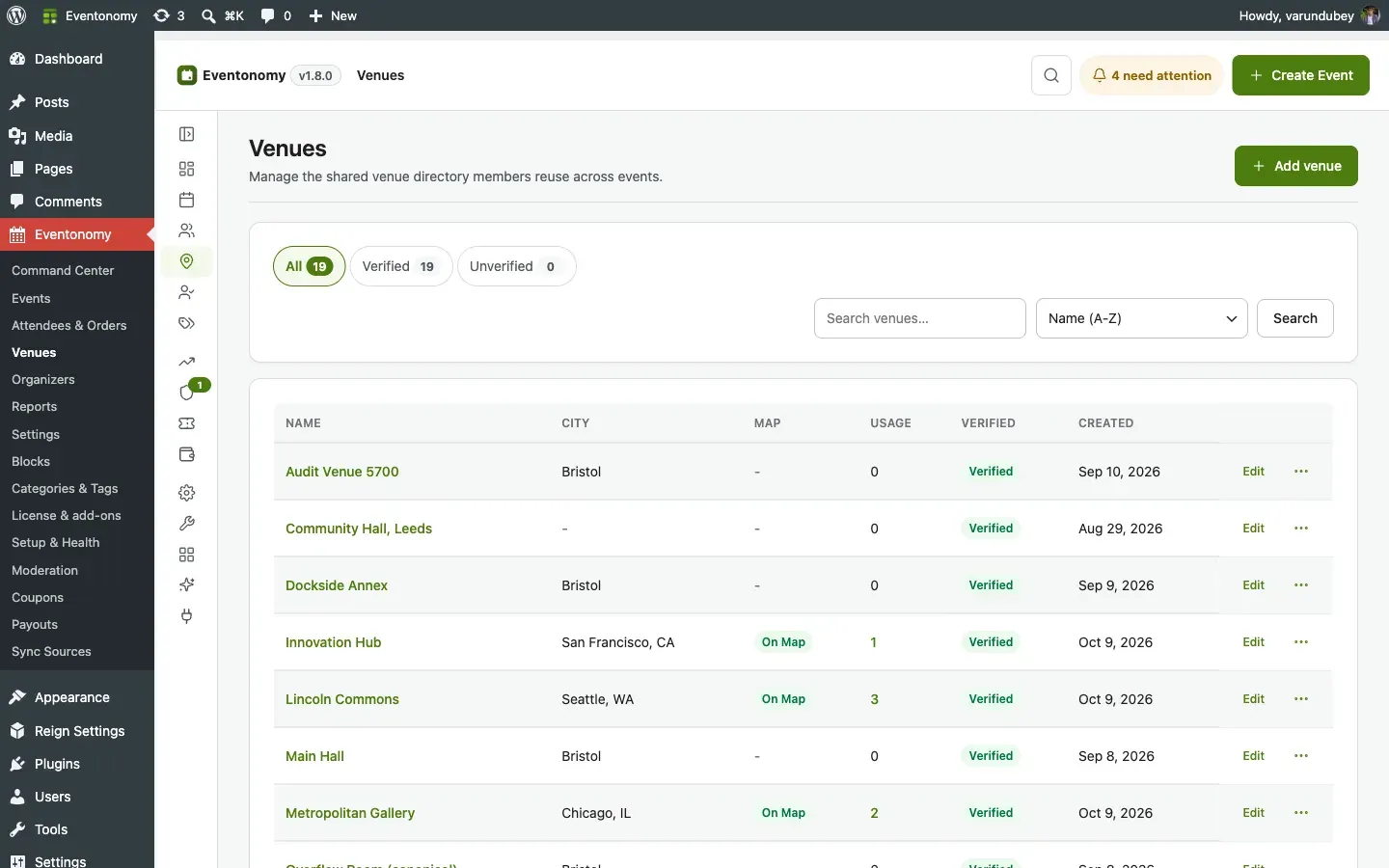This screenshot has width=1389, height=868.
Task: Open the Howdy, varundubey account menu
Action: pyautogui.click(x=1309, y=15)
